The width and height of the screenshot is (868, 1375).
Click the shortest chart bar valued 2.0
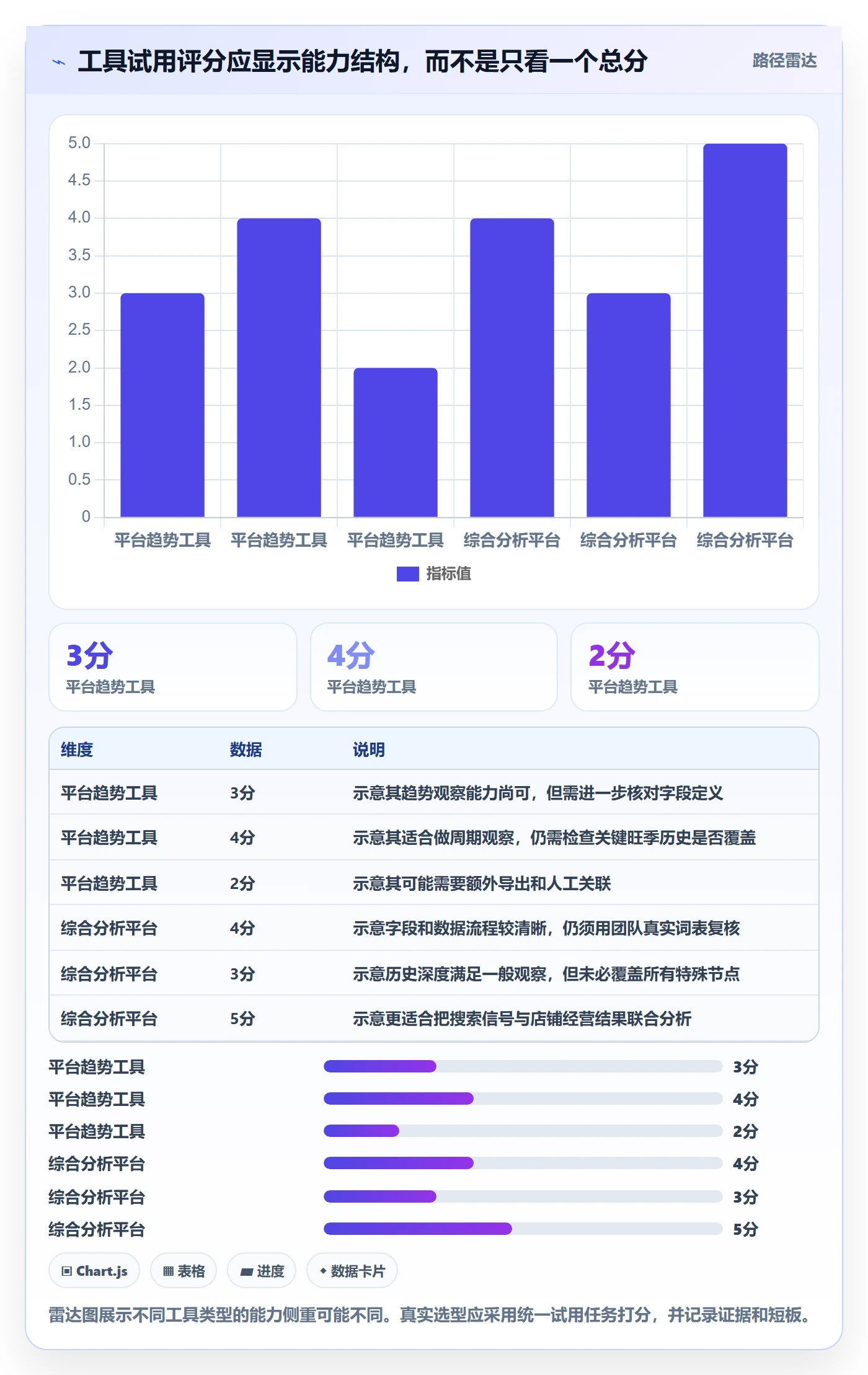[x=395, y=443]
